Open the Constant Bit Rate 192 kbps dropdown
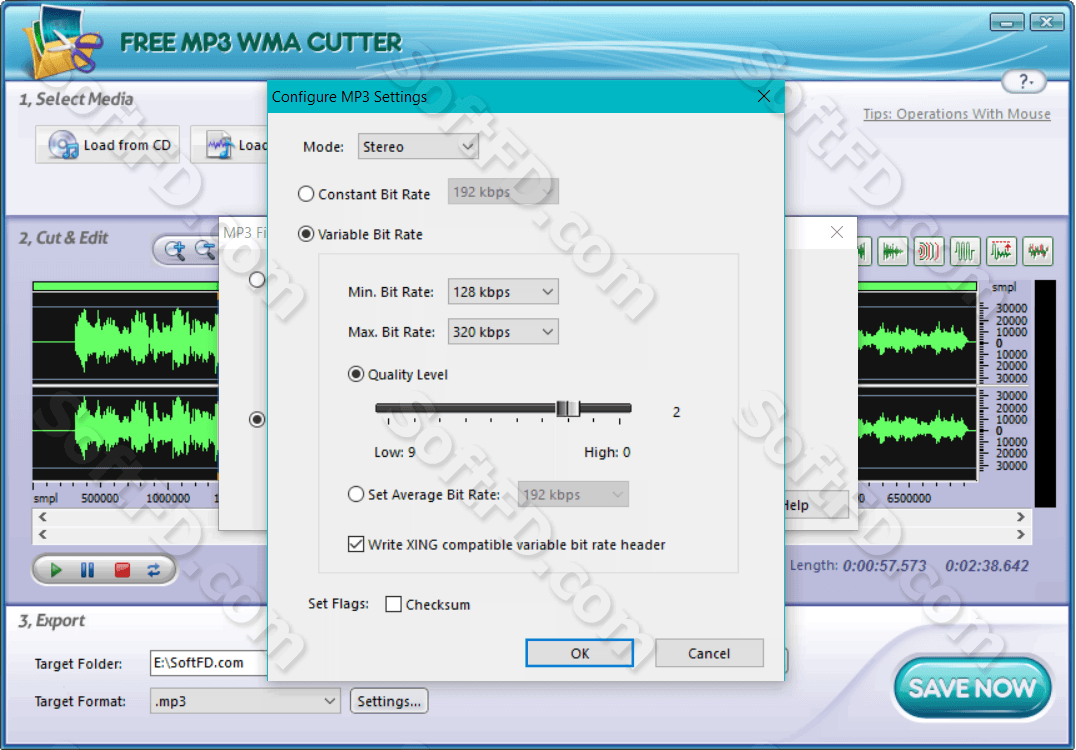This screenshot has height=750, width=1076. tap(503, 191)
